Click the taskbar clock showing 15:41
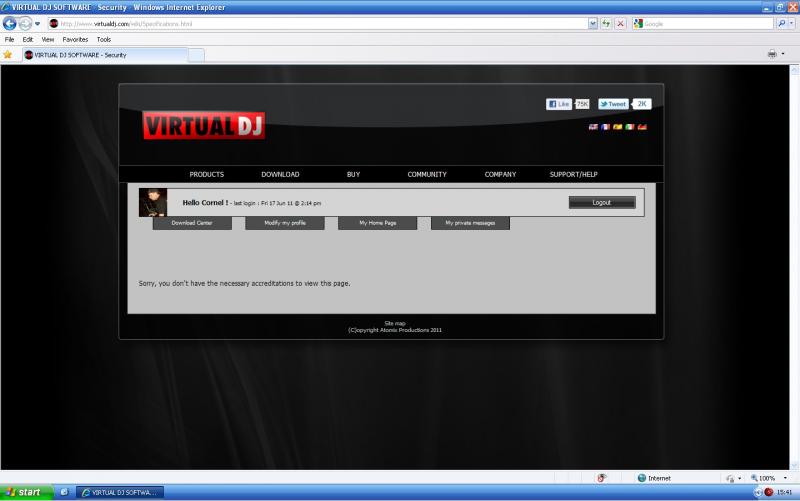Image resolution: width=800 pixels, height=501 pixels. coord(784,492)
